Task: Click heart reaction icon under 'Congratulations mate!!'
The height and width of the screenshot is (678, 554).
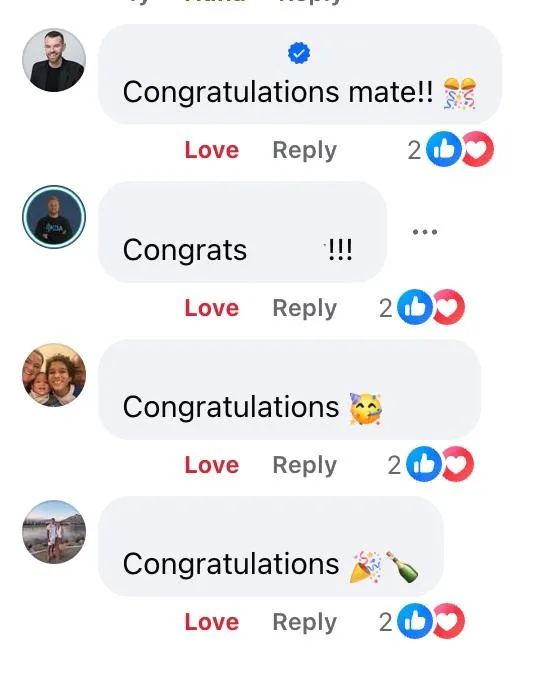Action: (477, 149)
